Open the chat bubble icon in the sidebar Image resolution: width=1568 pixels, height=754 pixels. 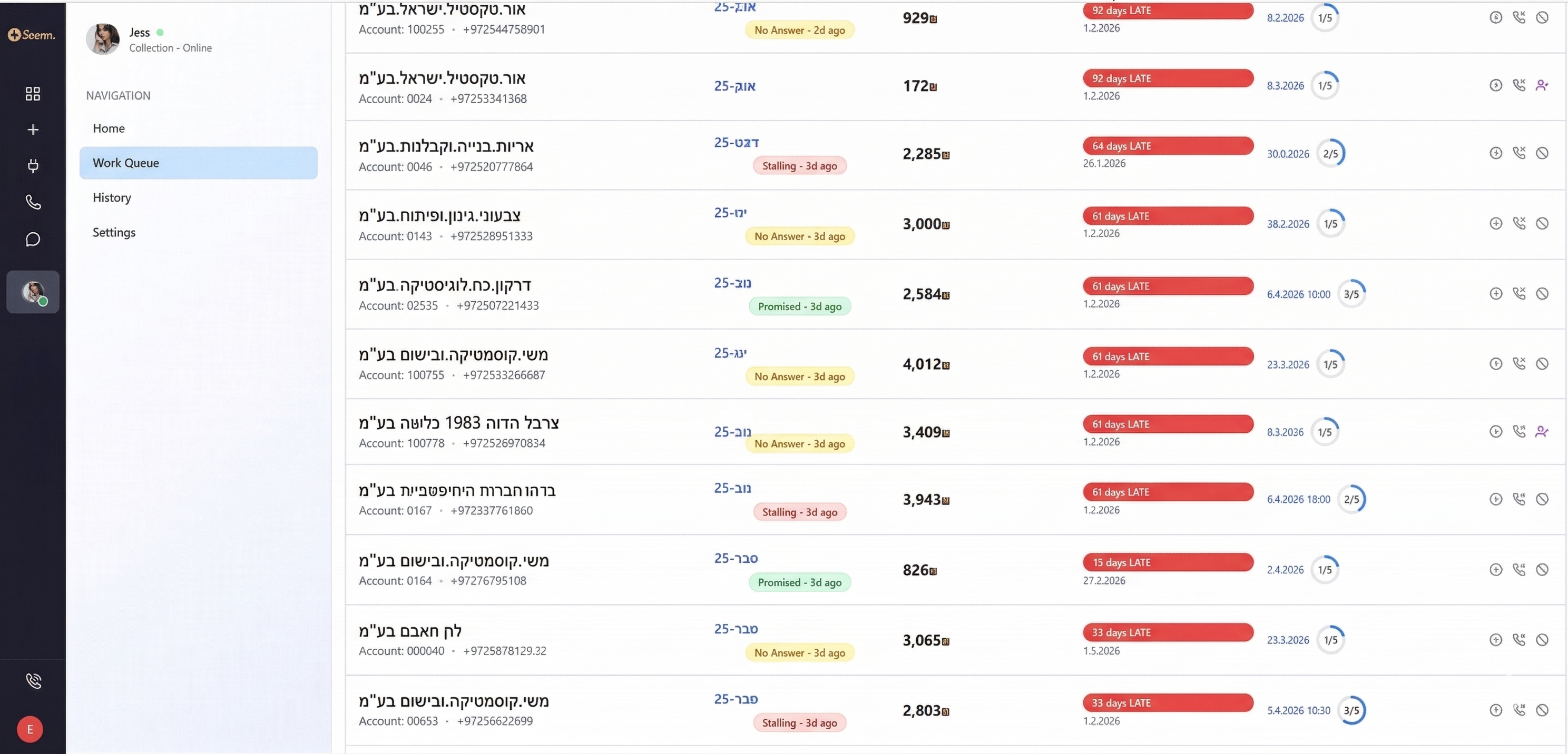32,239
